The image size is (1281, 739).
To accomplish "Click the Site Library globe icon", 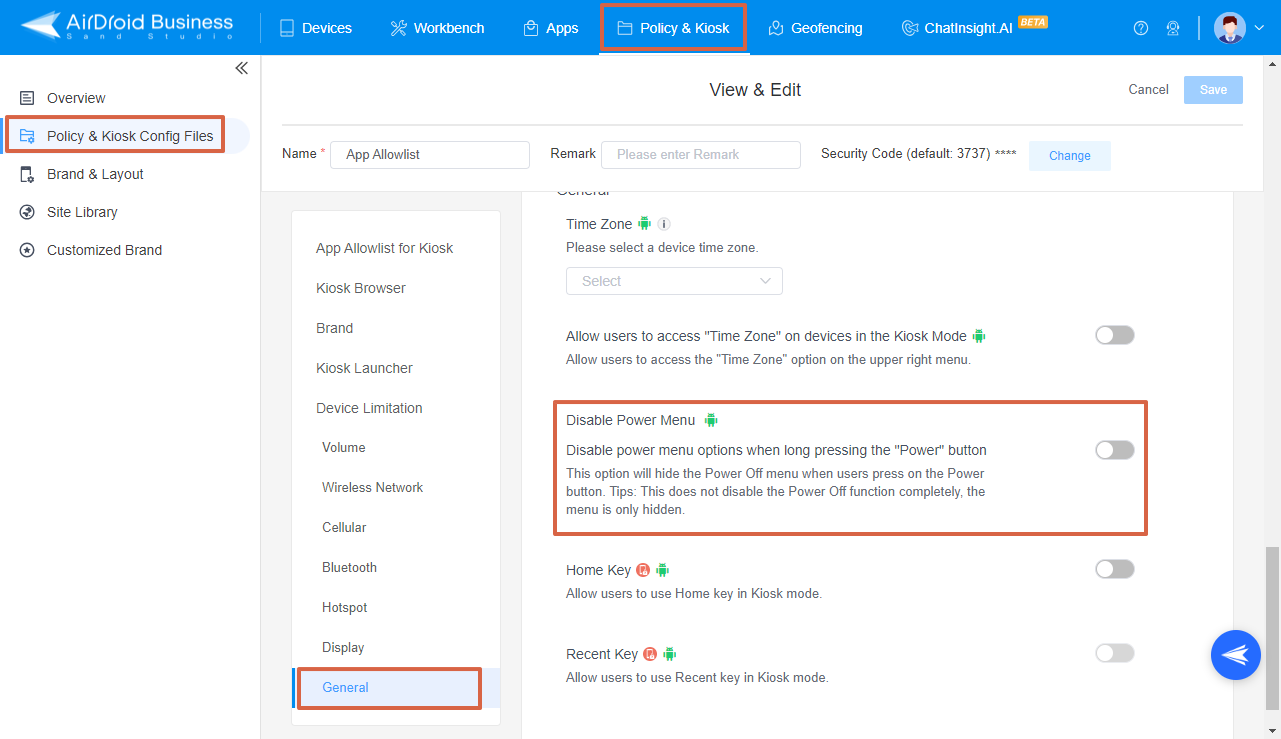I will (x=27, y=212).
